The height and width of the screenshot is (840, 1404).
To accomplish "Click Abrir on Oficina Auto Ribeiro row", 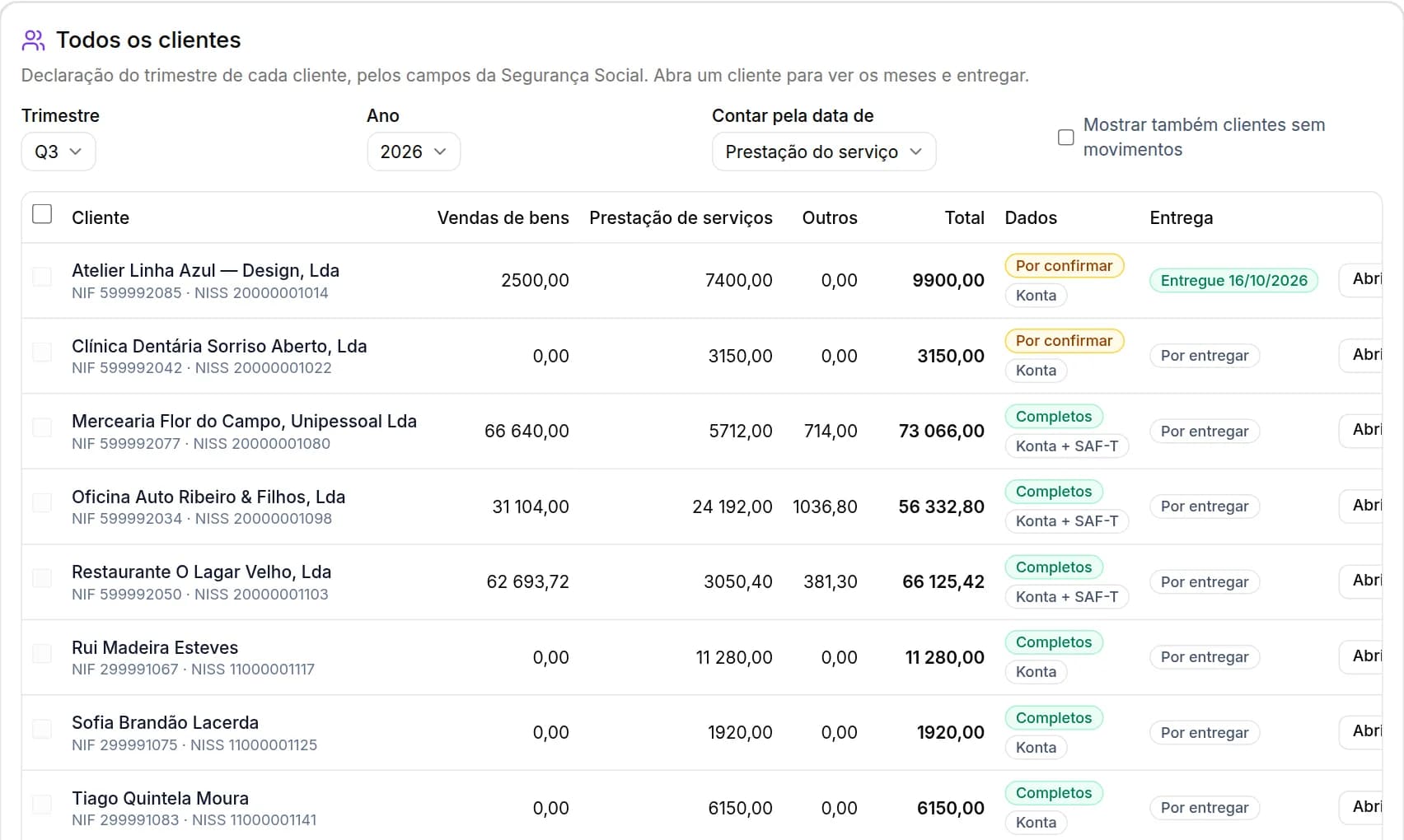I will [x=1362, y=506].
